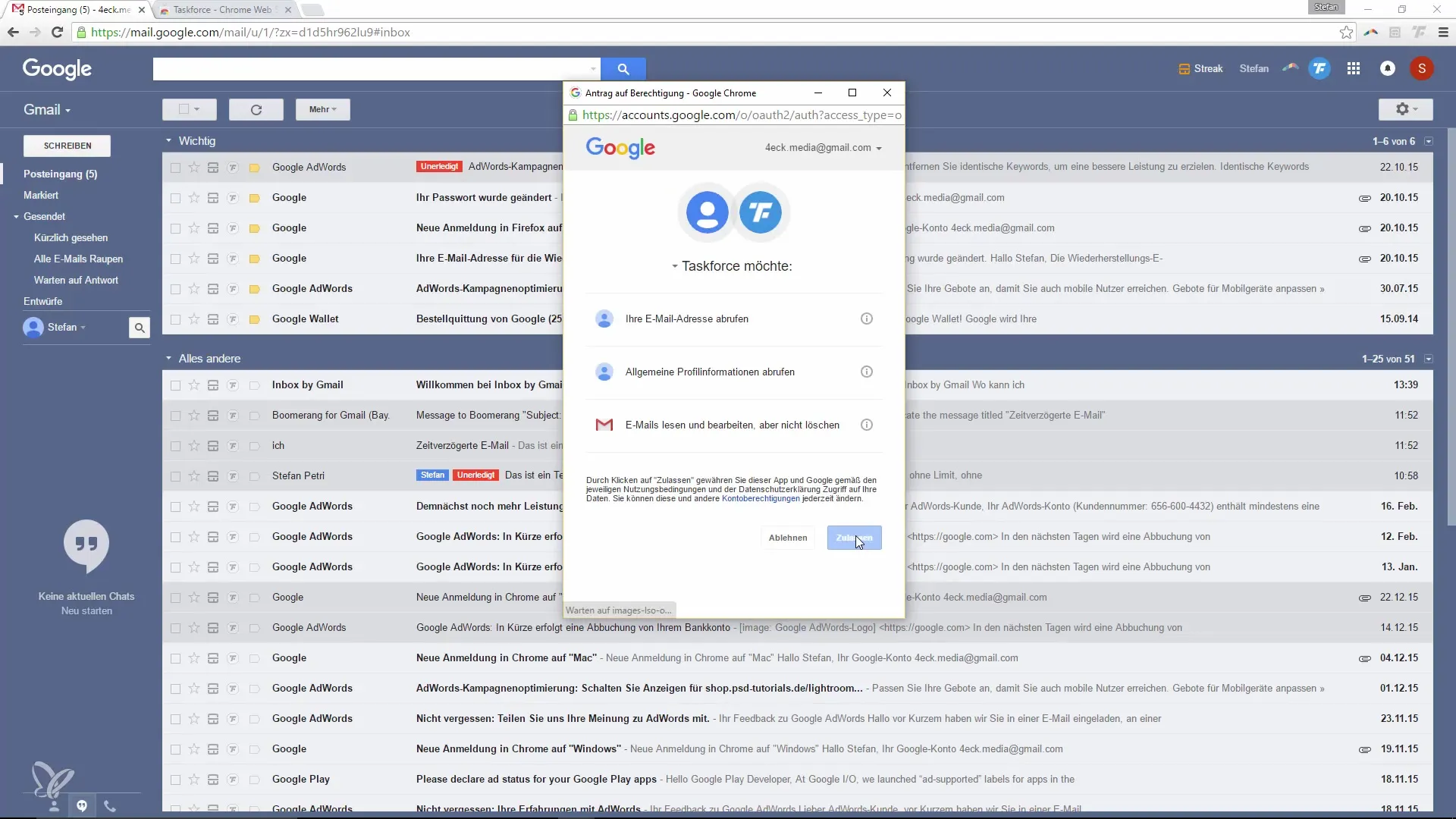
Task: Click info icon for E-Mails lesen permission
Action: tap(867, 425)
